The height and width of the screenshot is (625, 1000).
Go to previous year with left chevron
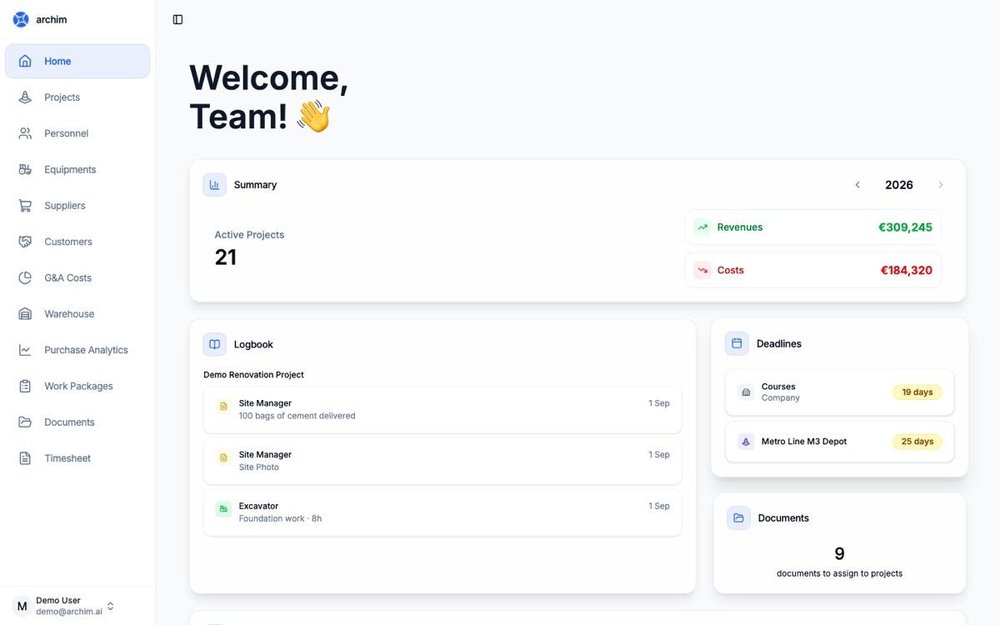tap(858, 185)
